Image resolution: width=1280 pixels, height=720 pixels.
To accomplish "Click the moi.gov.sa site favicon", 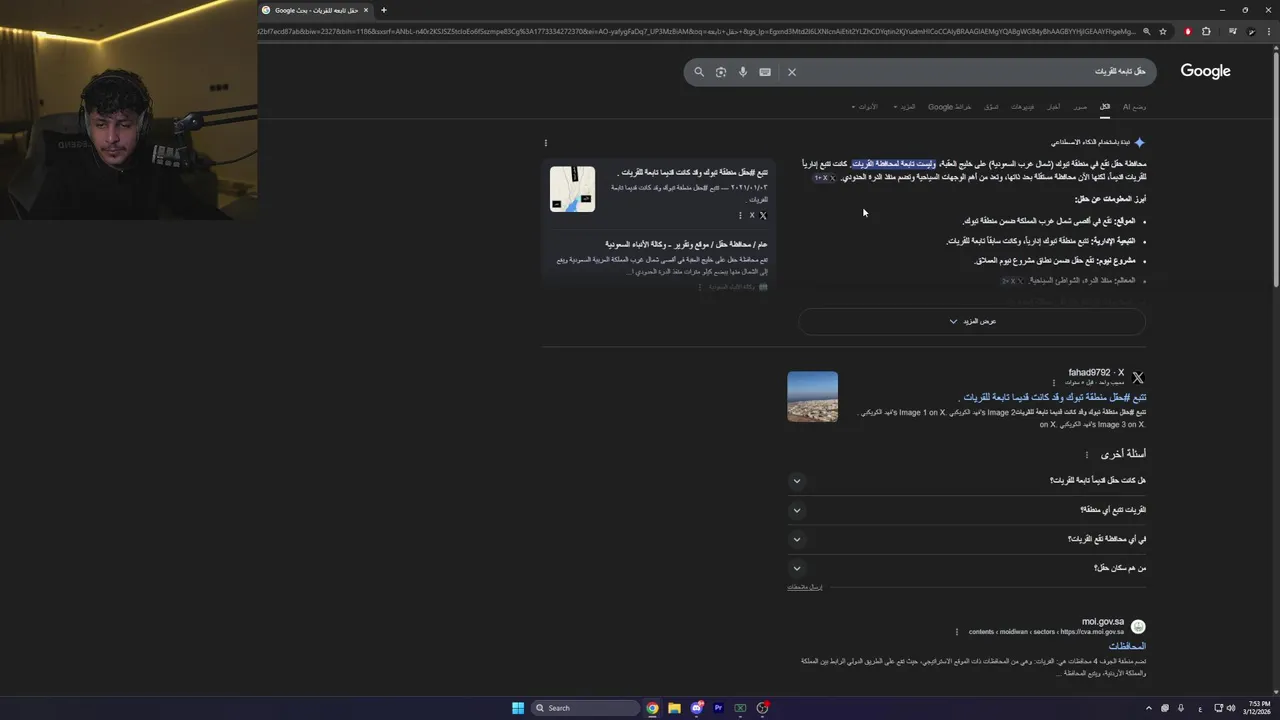I will [x=1138, y=626].
